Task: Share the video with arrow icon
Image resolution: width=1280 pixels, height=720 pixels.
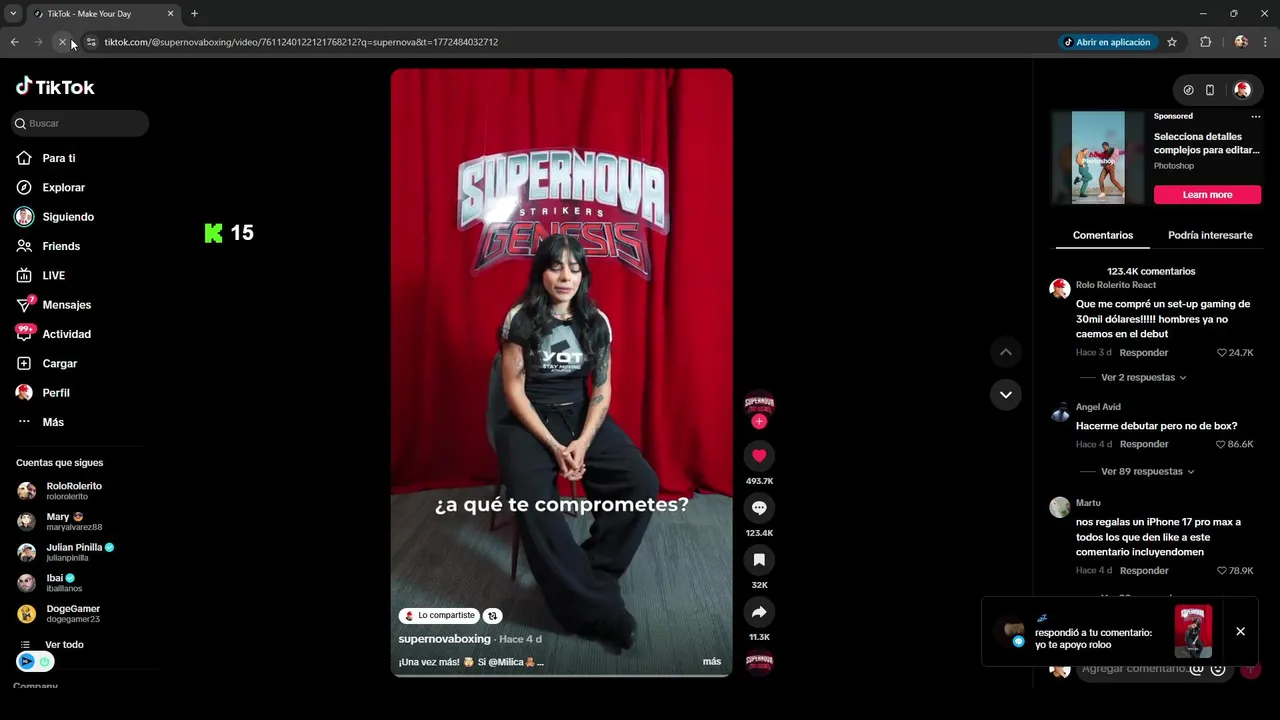Action: click(759, 612)
